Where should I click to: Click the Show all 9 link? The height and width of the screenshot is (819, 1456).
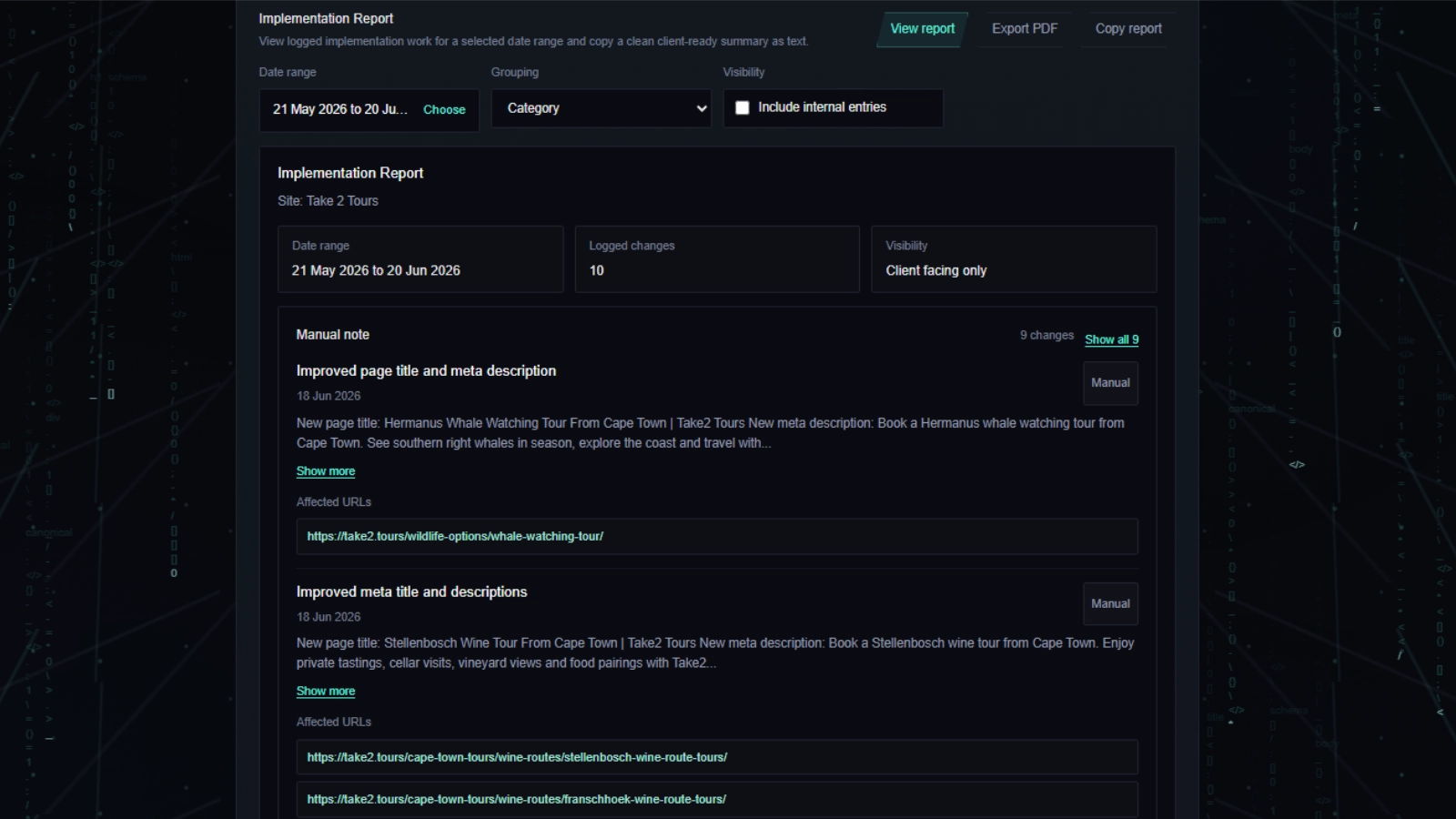(x=1111, y=339)
